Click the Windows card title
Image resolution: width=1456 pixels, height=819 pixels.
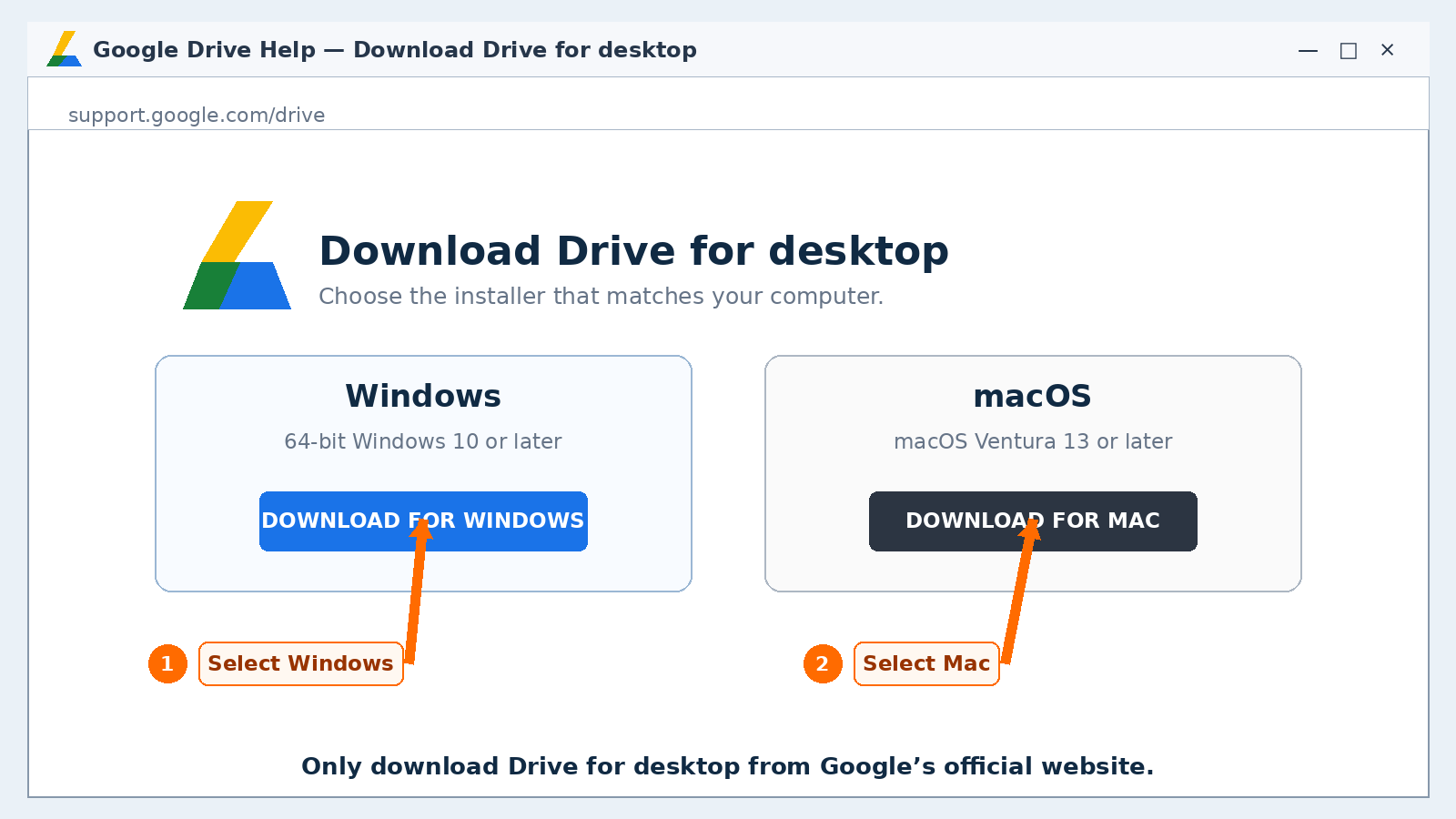(423, 396)
